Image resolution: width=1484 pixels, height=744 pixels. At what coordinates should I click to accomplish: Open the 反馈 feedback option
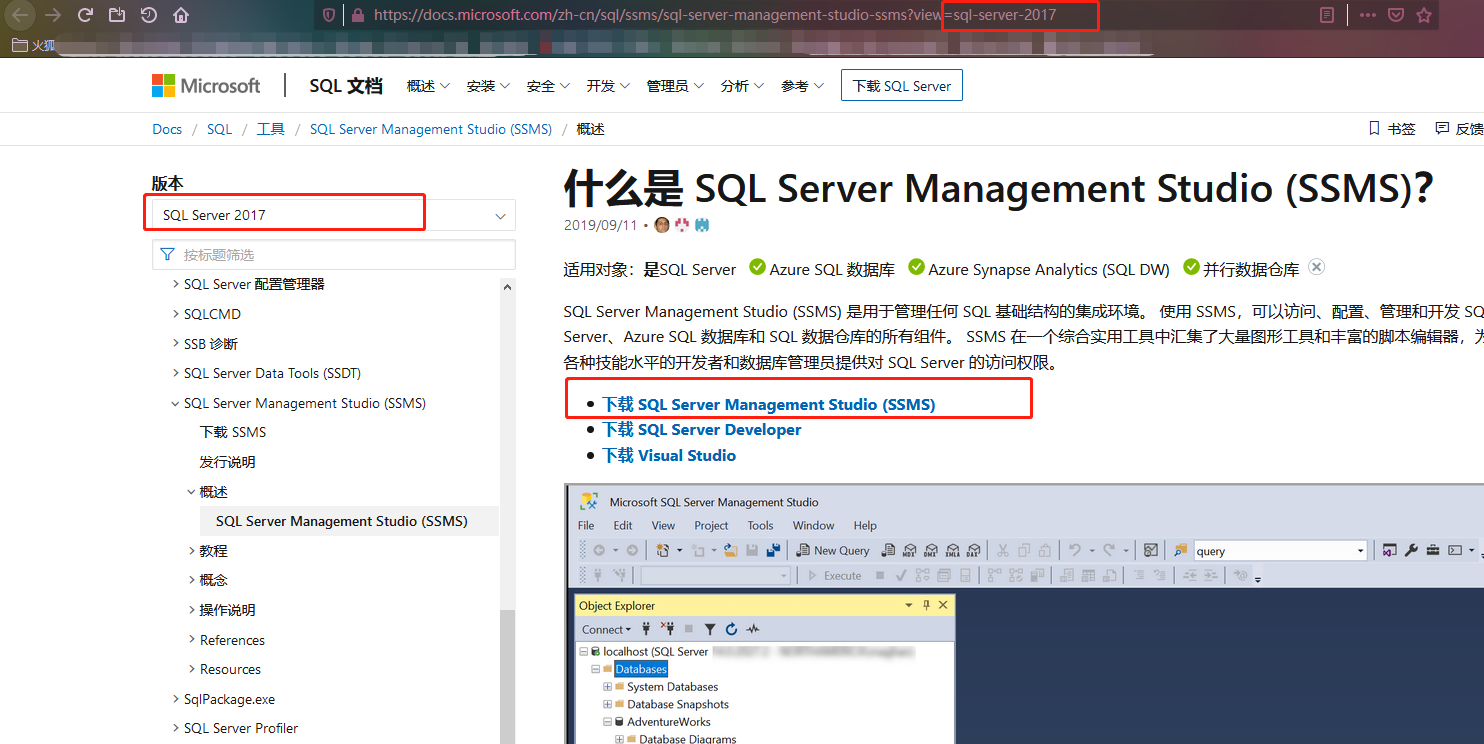1459,129
